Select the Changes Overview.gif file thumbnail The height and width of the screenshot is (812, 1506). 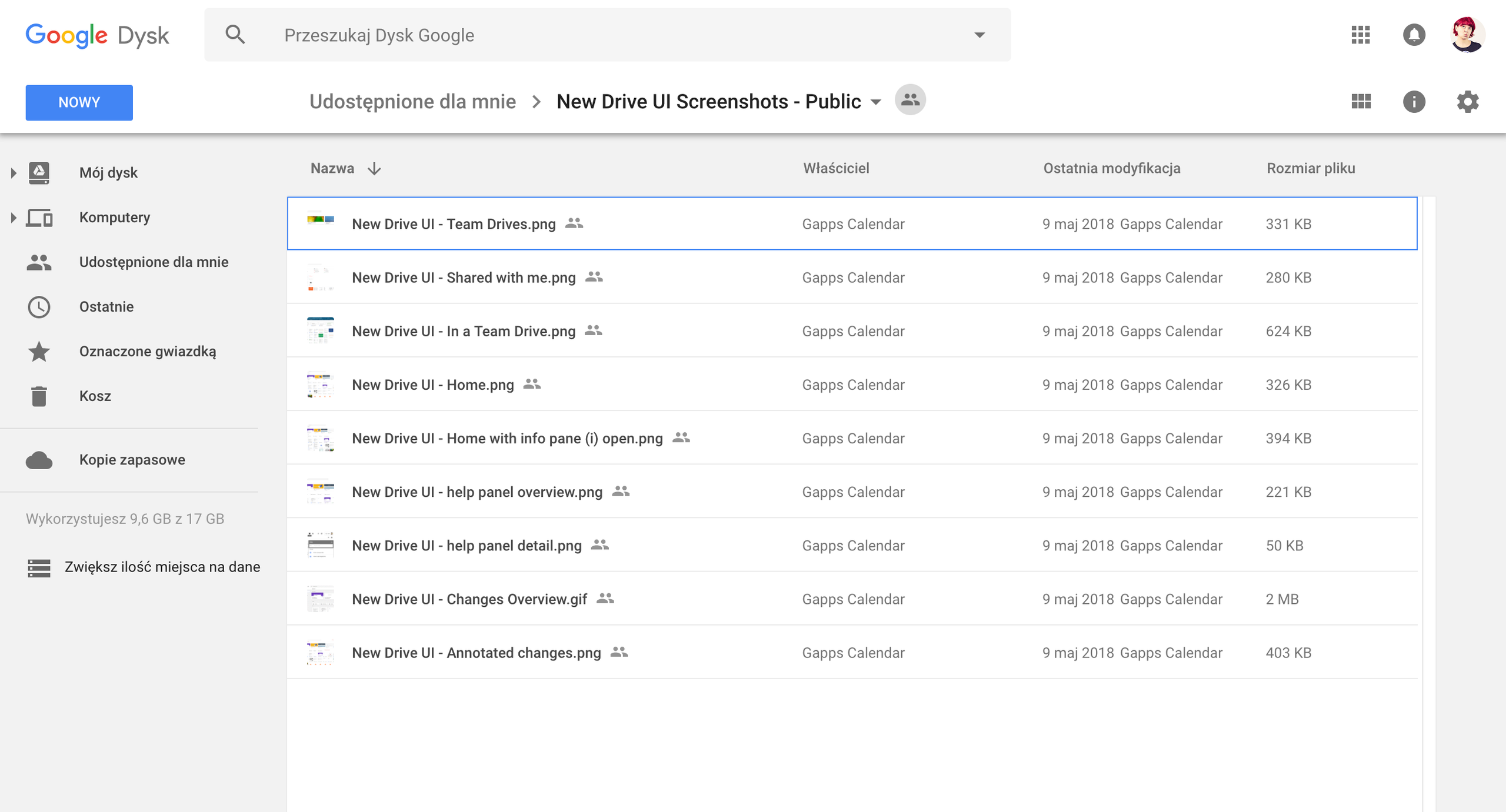click(x=321, y=599)
